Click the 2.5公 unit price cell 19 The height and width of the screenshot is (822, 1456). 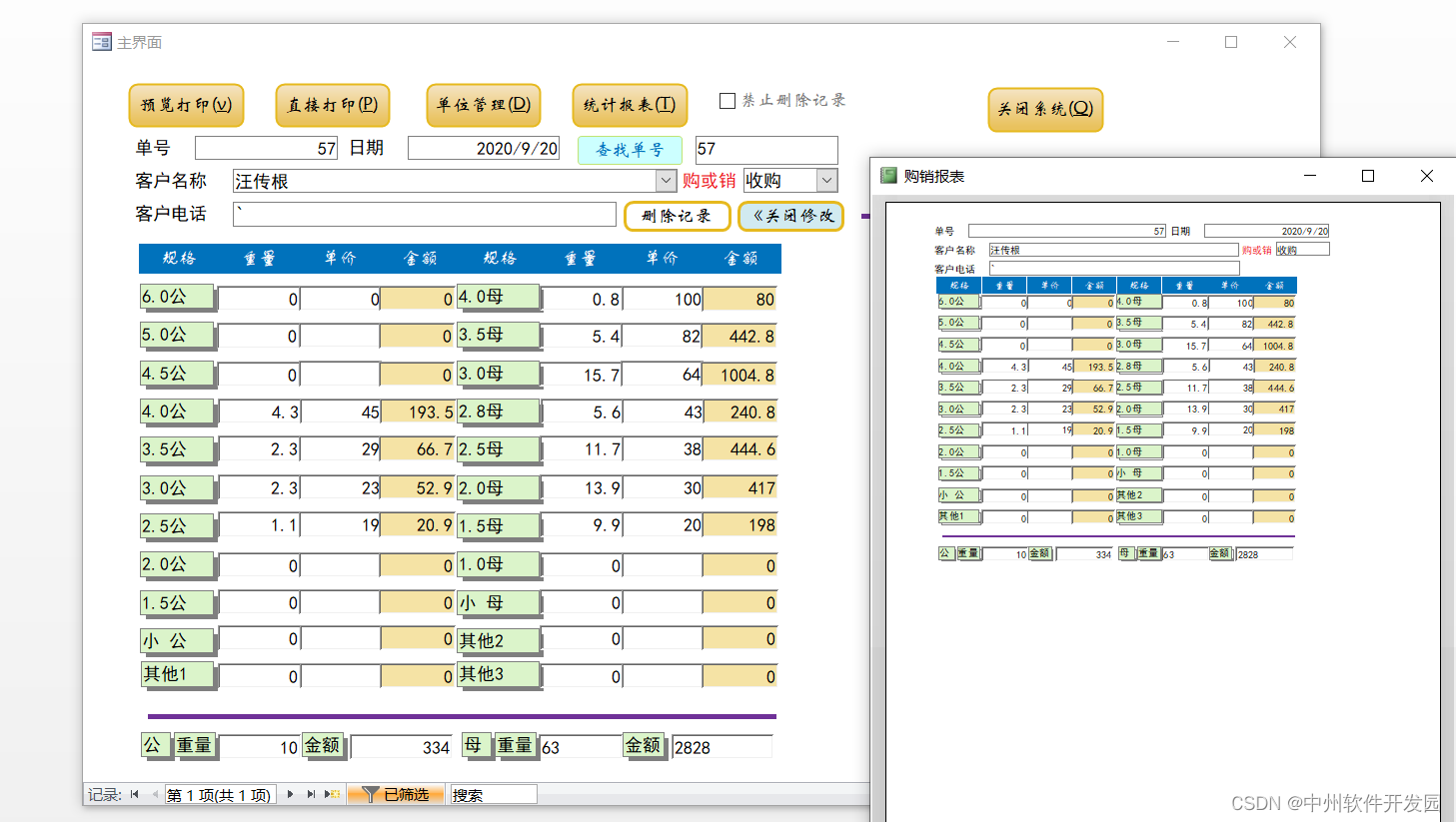pos(341,524)
